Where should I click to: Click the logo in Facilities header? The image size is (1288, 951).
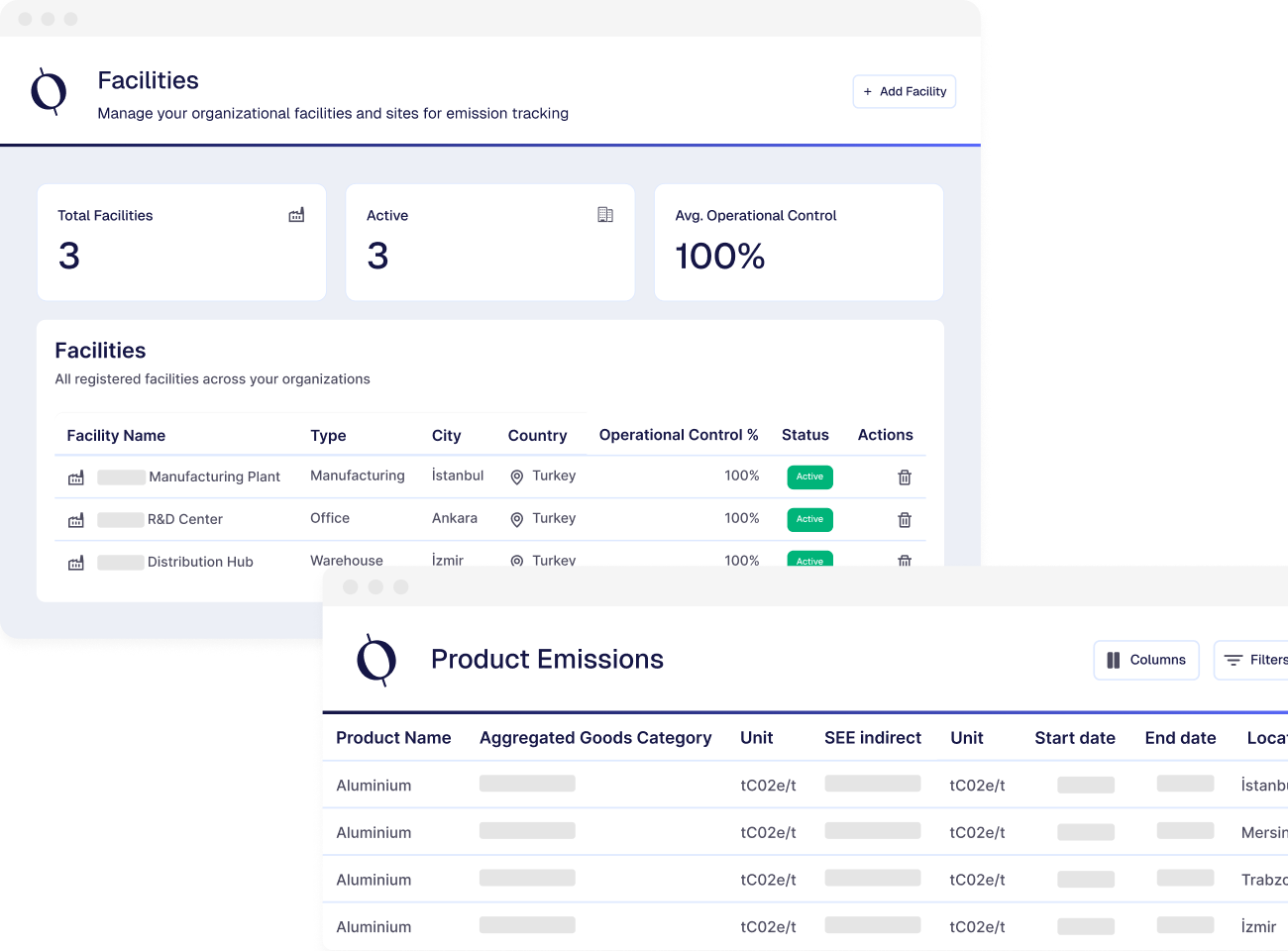(49, 92)
